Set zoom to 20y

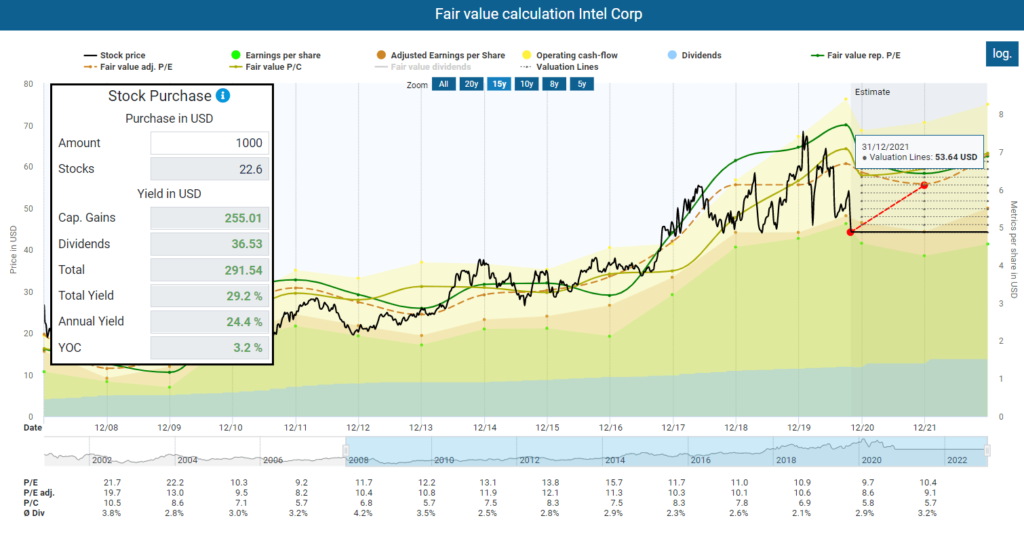point(472,84)
